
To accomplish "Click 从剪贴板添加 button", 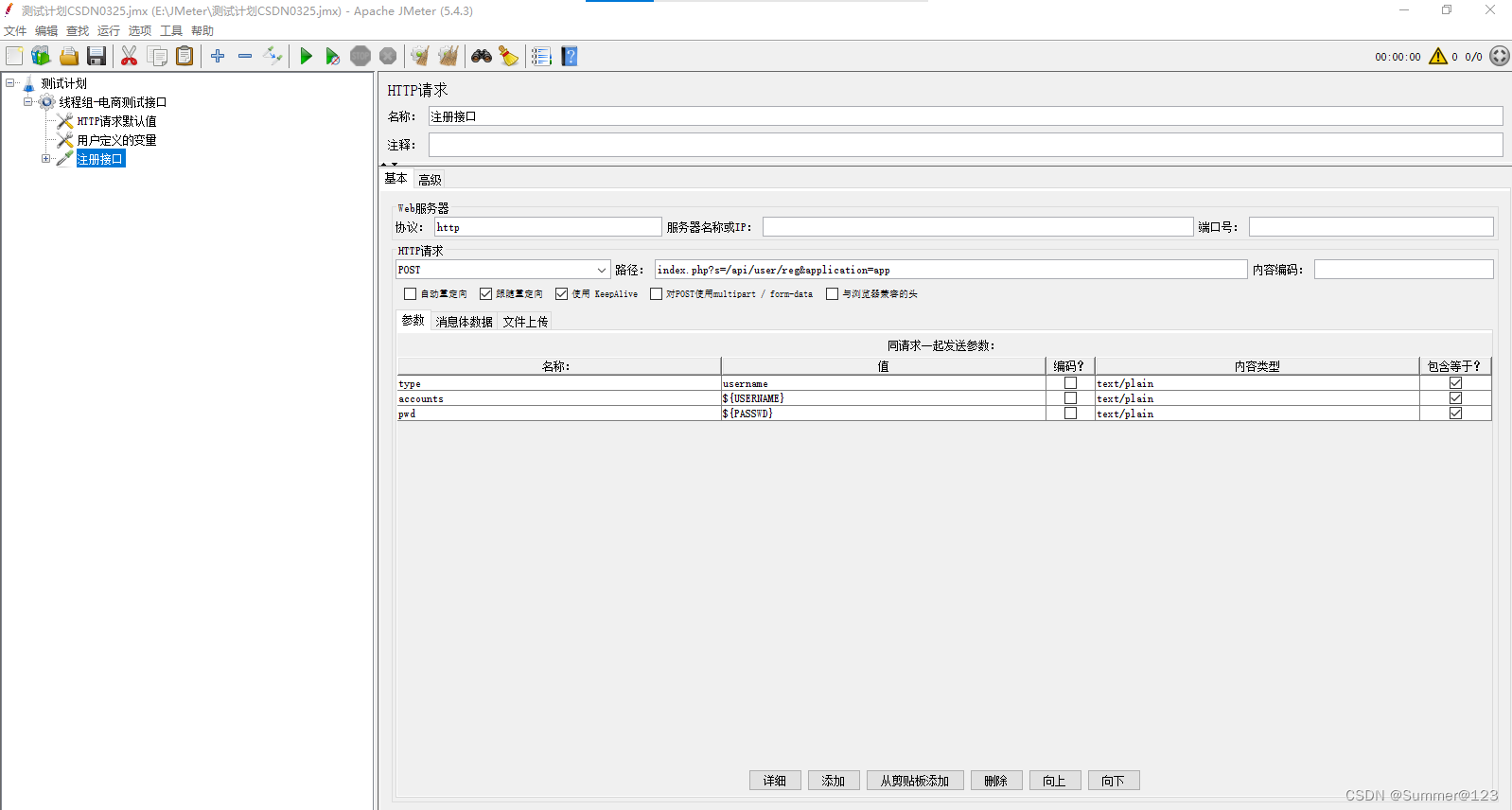I will (915, 781).
